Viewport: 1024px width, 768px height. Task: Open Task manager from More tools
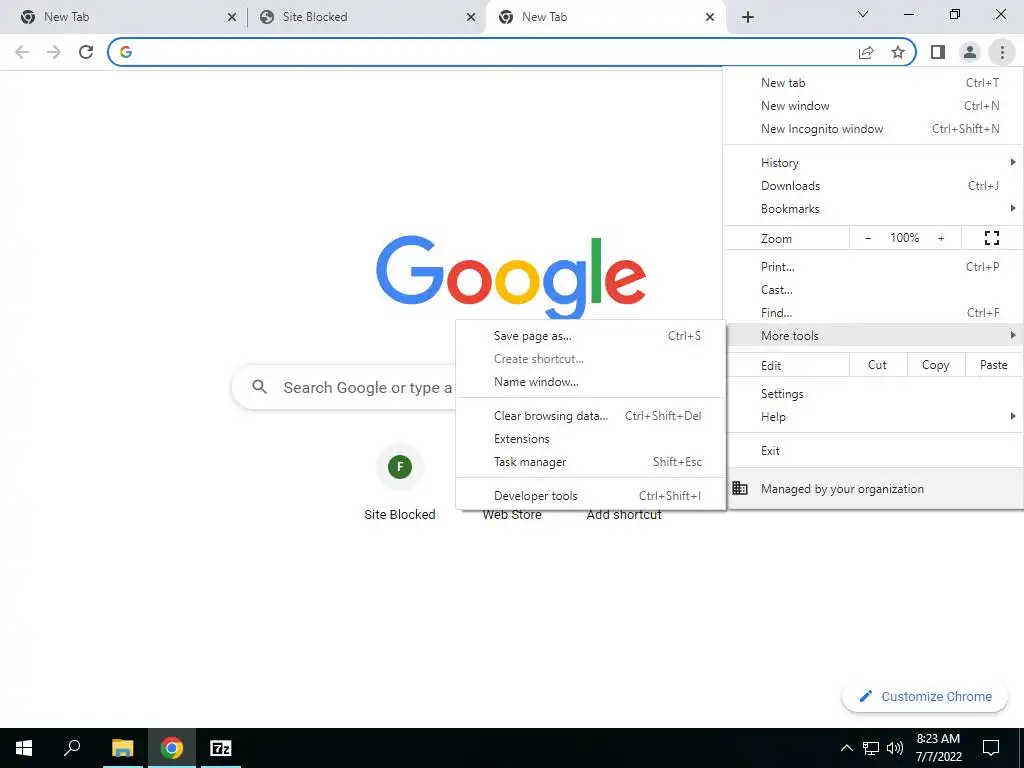(590, 462)
